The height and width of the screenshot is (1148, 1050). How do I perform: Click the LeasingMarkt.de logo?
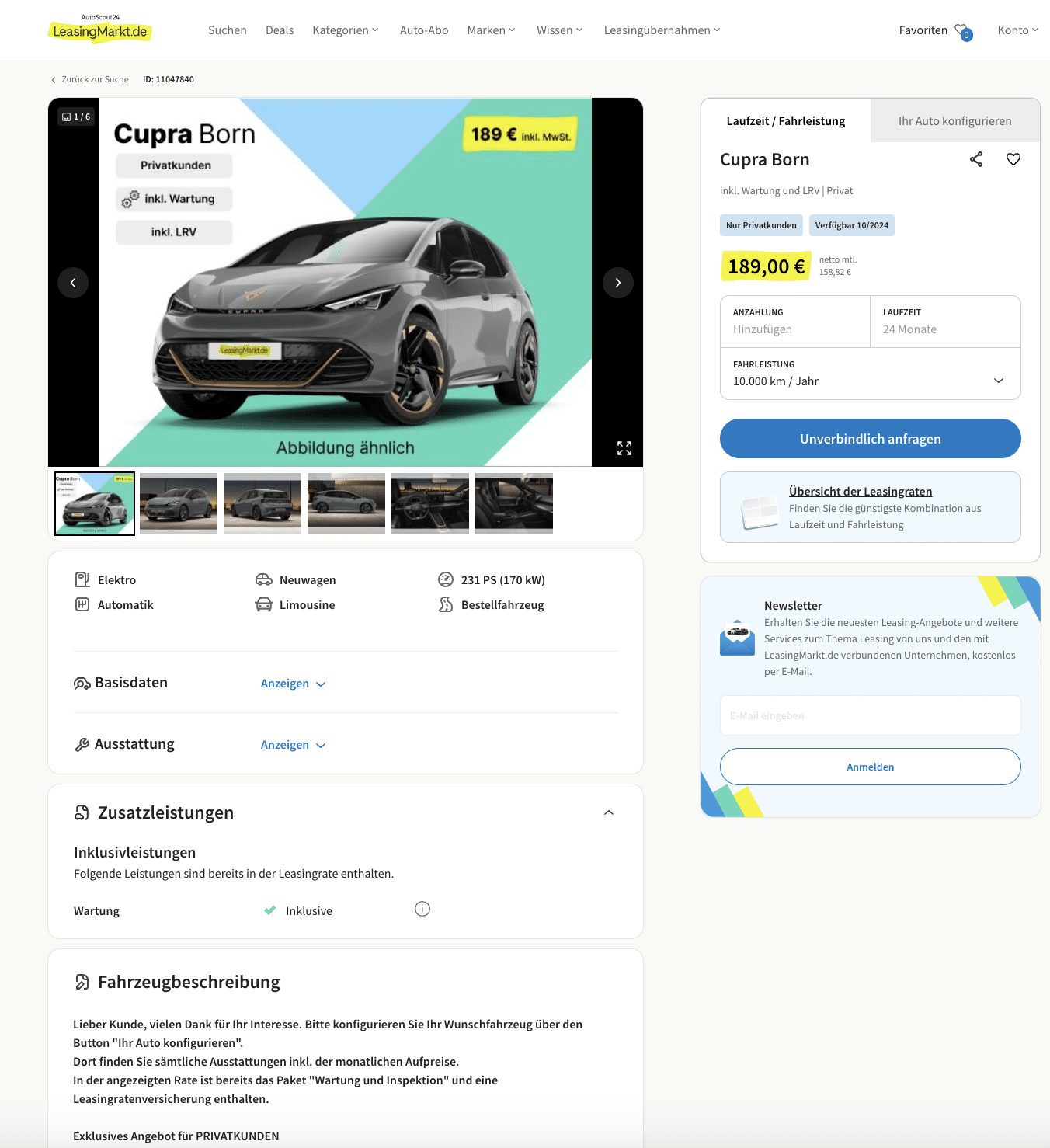[100, 29]
